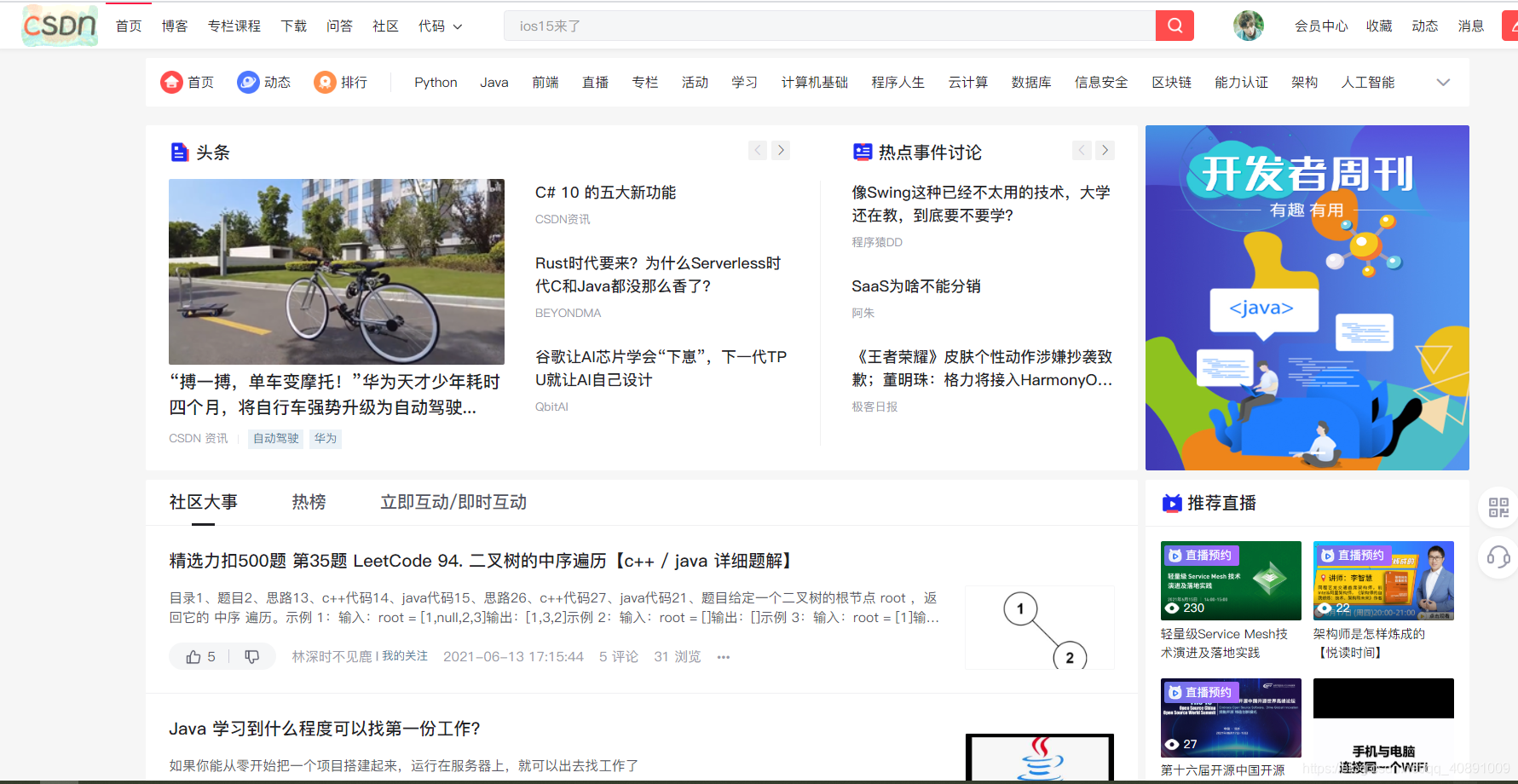Open the 谷歌让AI芯片 article
1518x784 pixels.
click(x=661, y=368)
